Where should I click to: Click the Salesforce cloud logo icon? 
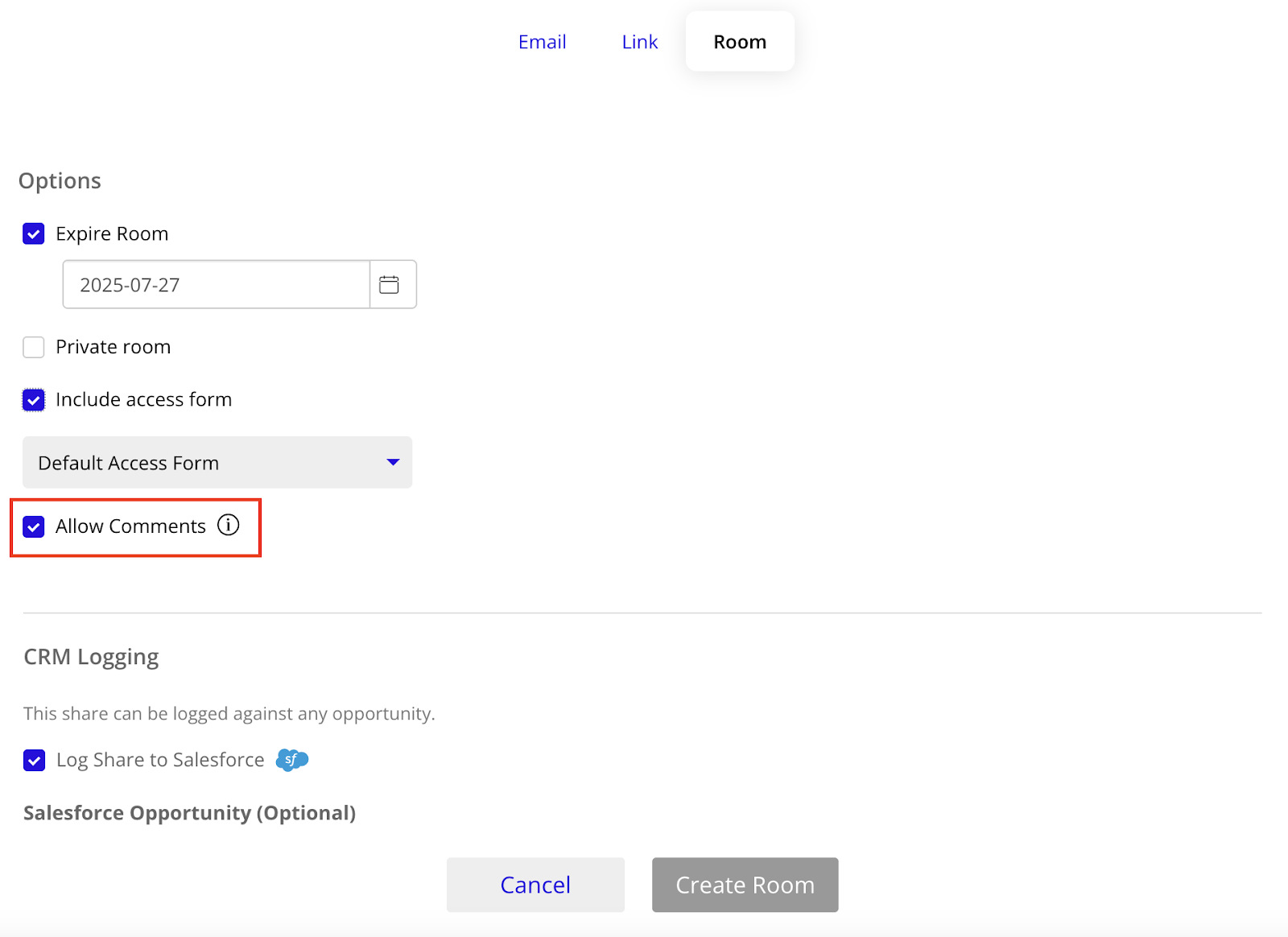pos(292,759)
